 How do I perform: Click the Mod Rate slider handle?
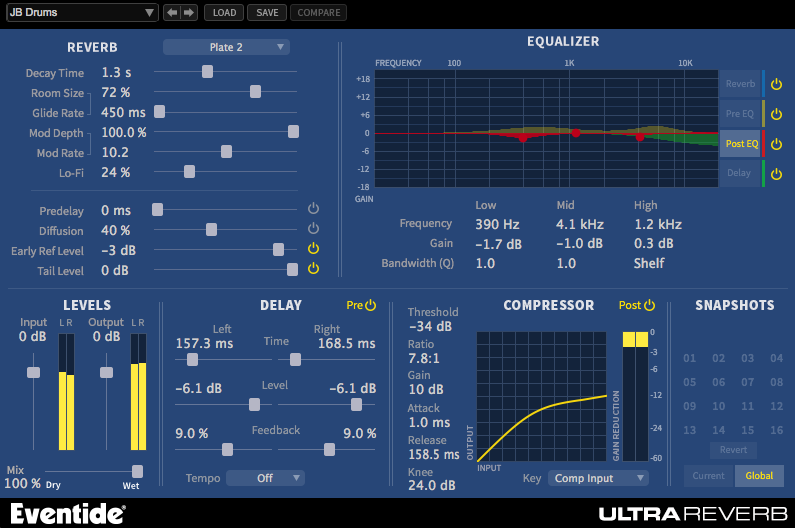(x=227, y=152)
